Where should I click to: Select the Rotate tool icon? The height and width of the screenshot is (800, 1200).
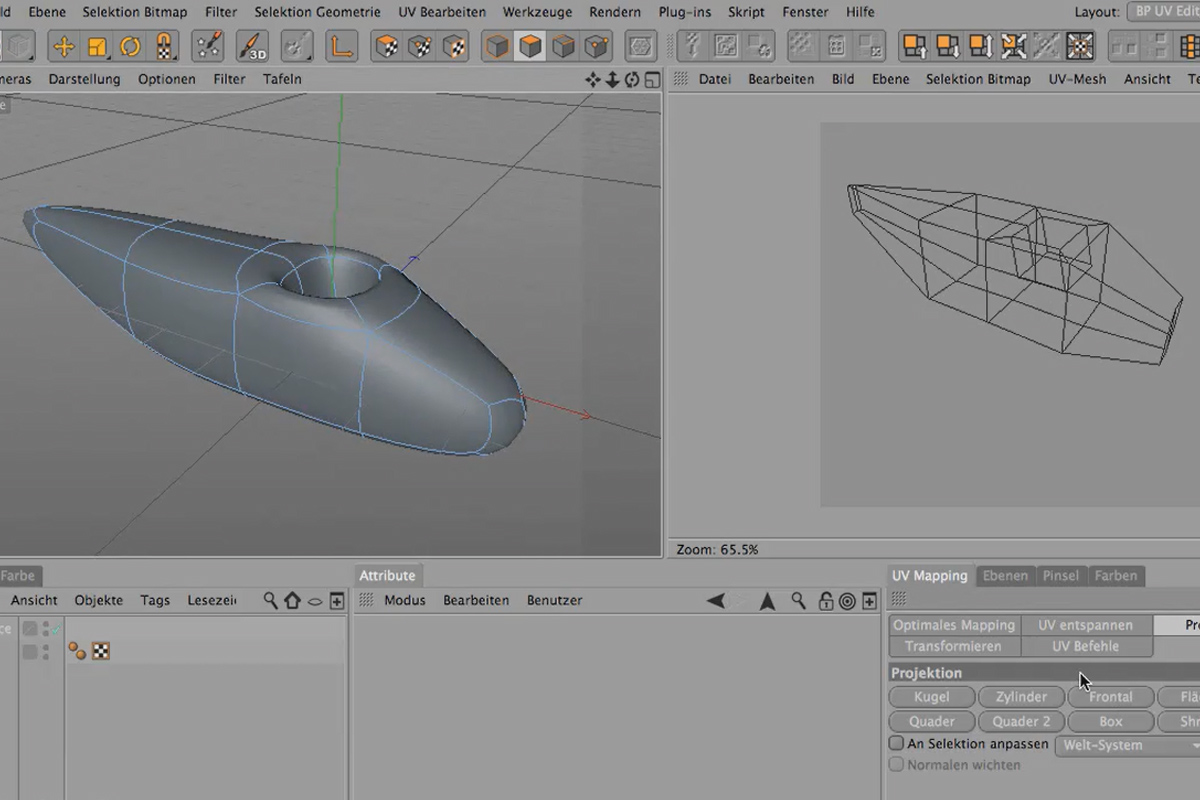click(x=131, y=46)
